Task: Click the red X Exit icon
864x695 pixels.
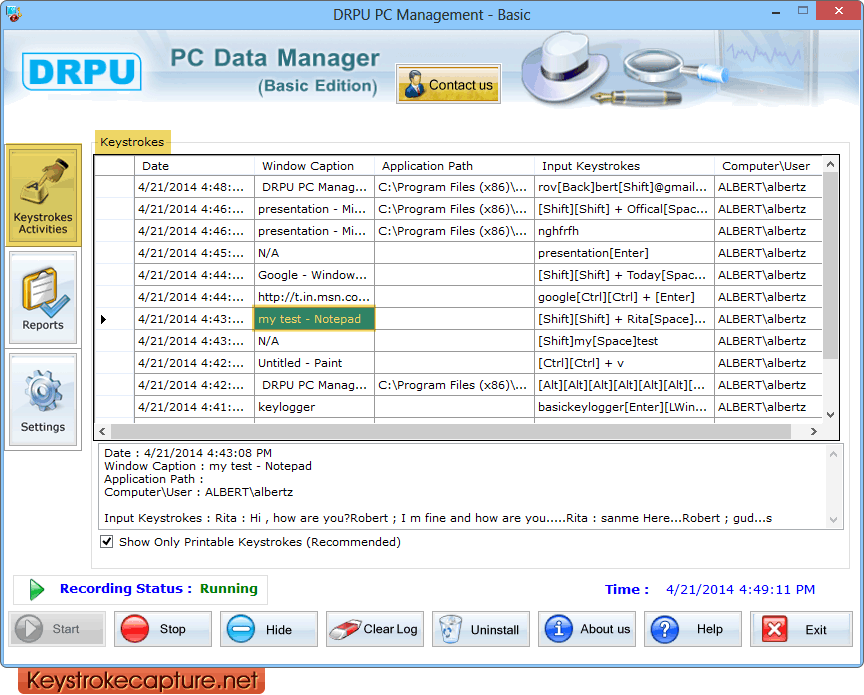Action: click(x=775, y=629)
